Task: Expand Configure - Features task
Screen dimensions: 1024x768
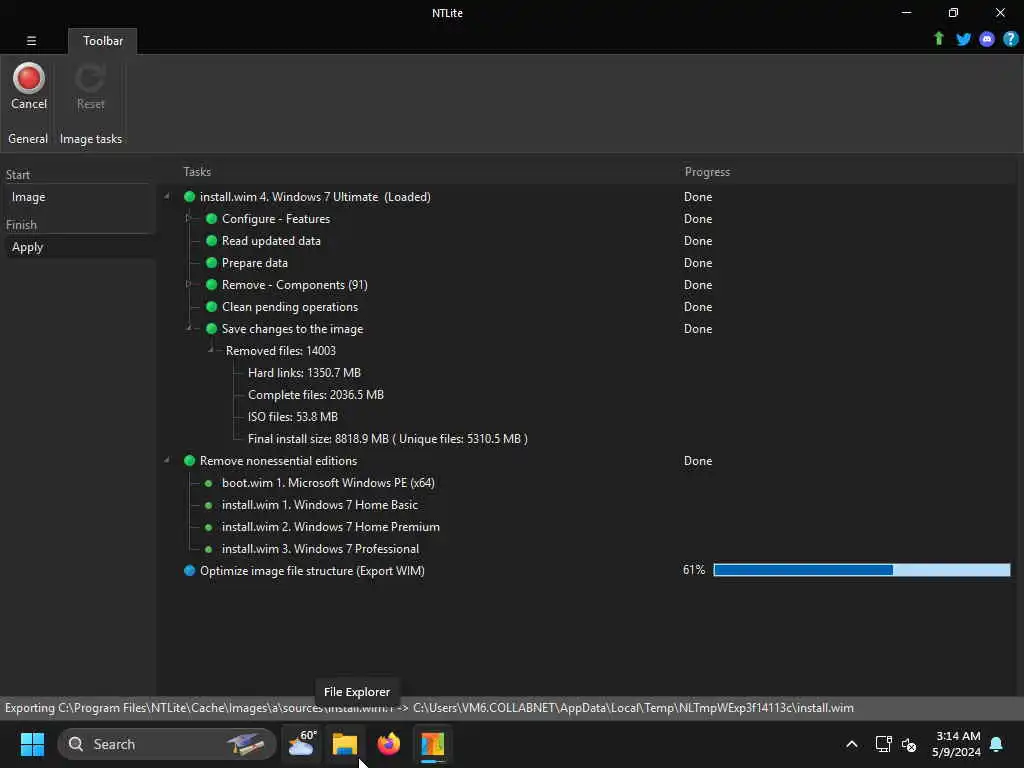Action: (188, 218)
